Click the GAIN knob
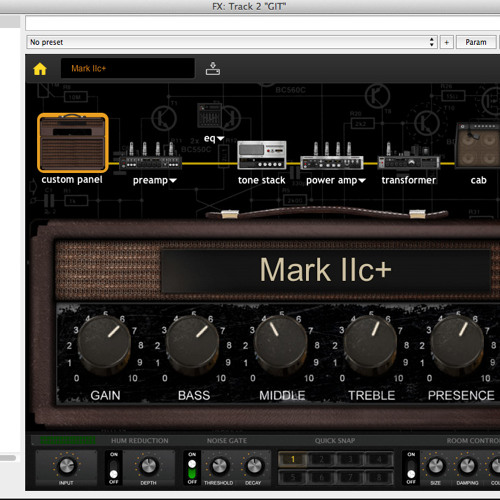The image size is (500, 500). 104,344
